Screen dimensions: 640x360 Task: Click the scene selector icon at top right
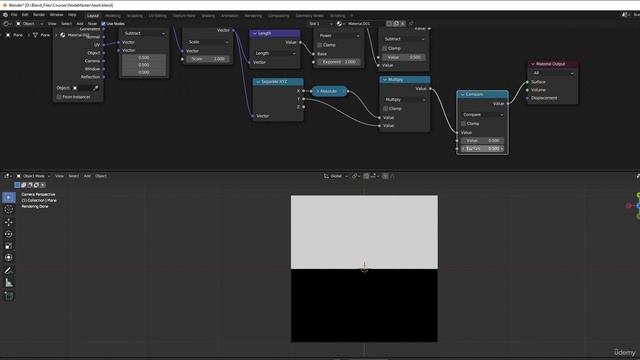pyautogui.click(x=626, y=15)
